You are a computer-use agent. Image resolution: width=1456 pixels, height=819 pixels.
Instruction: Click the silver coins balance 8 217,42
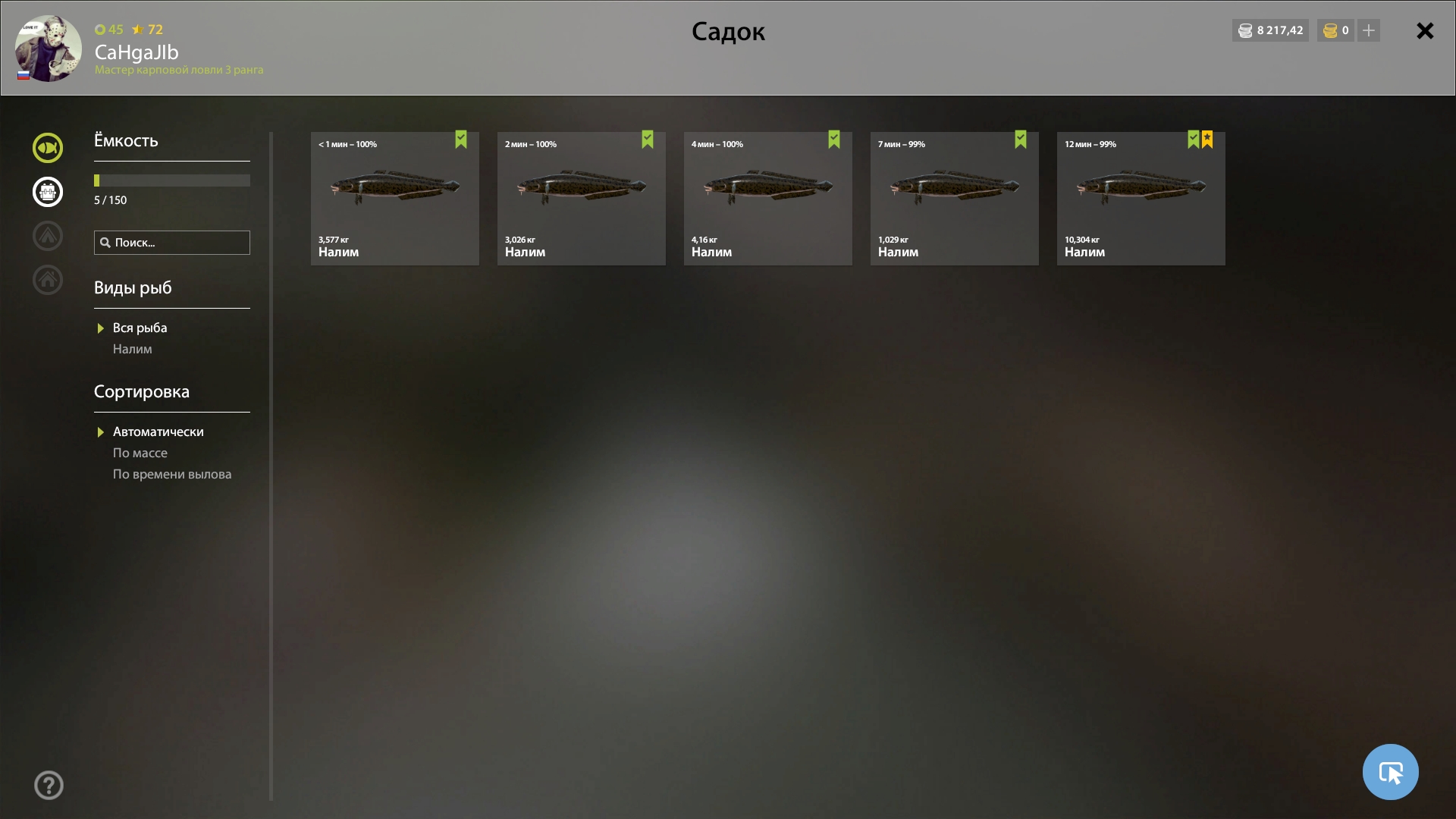click(x=1270, y=30)
